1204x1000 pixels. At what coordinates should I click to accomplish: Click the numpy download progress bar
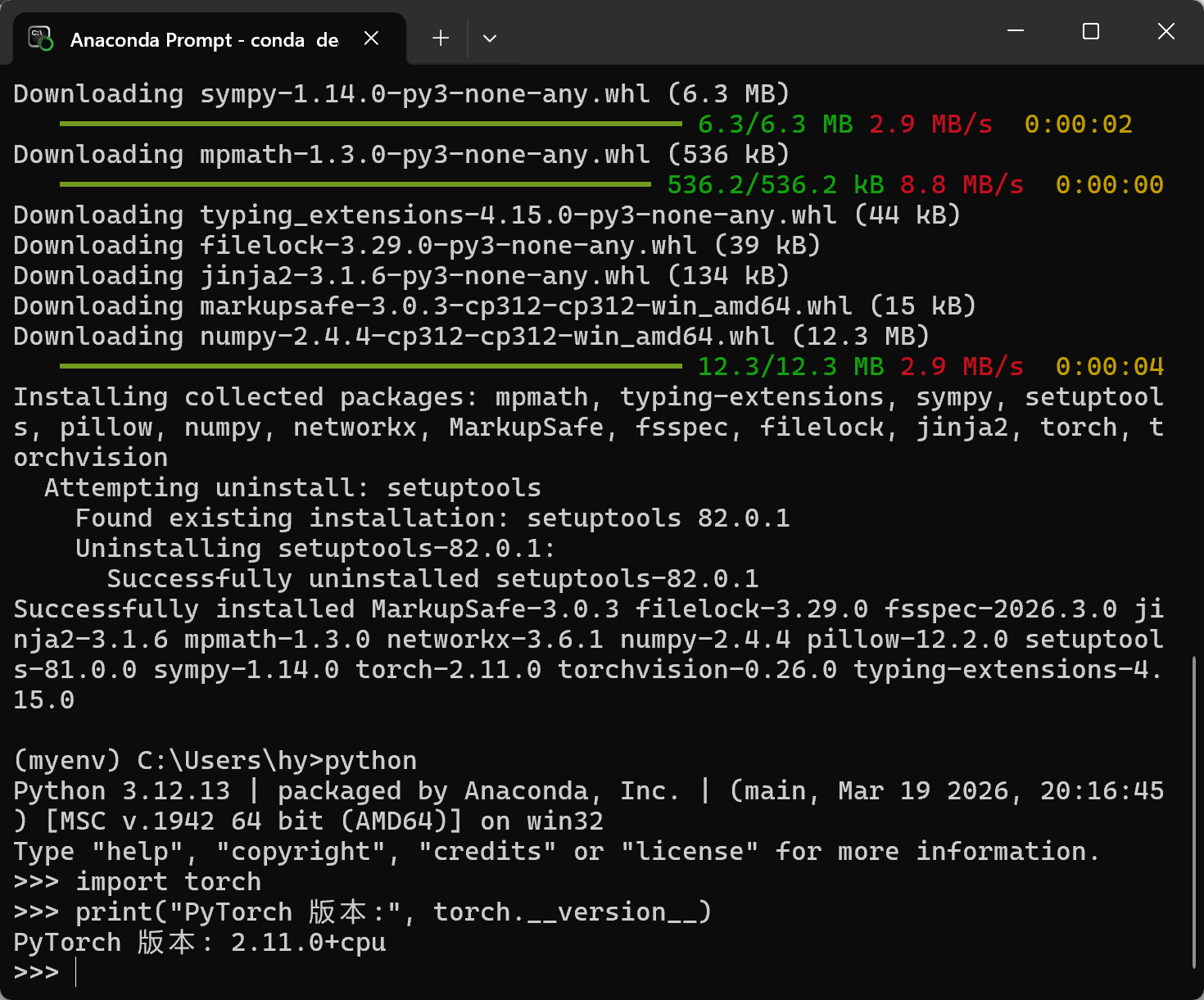pos(371,366)
